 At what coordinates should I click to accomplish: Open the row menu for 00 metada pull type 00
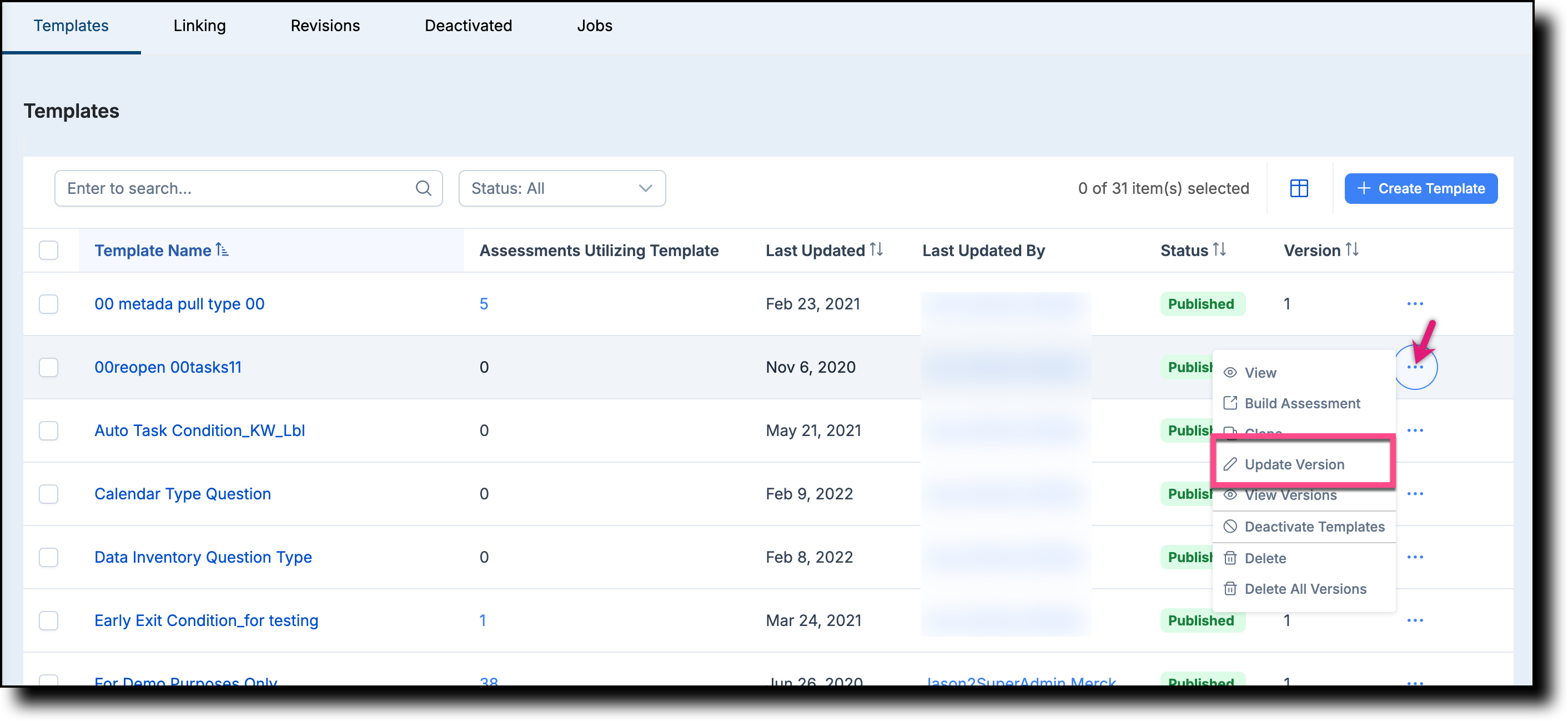1415,304
